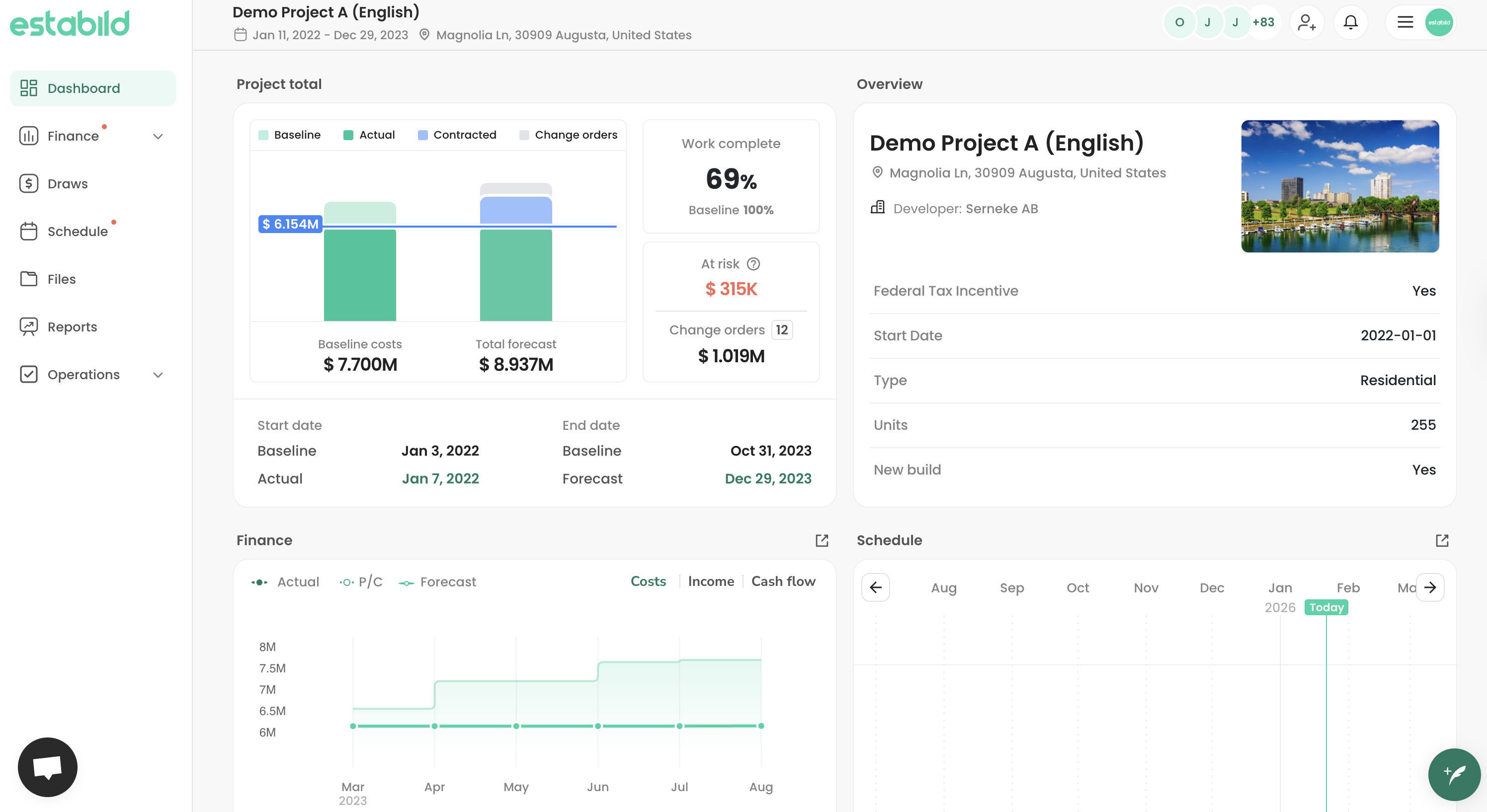Viewport: 1487px width, 812px height.
Task: Open help tooltip next to At risk
Action: tap(753, 264)
